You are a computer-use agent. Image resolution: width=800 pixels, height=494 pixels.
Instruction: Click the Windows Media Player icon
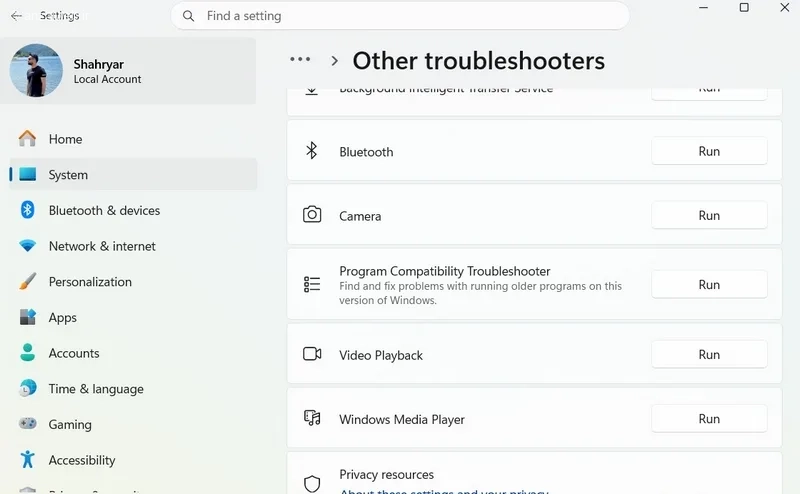point(312,418)
